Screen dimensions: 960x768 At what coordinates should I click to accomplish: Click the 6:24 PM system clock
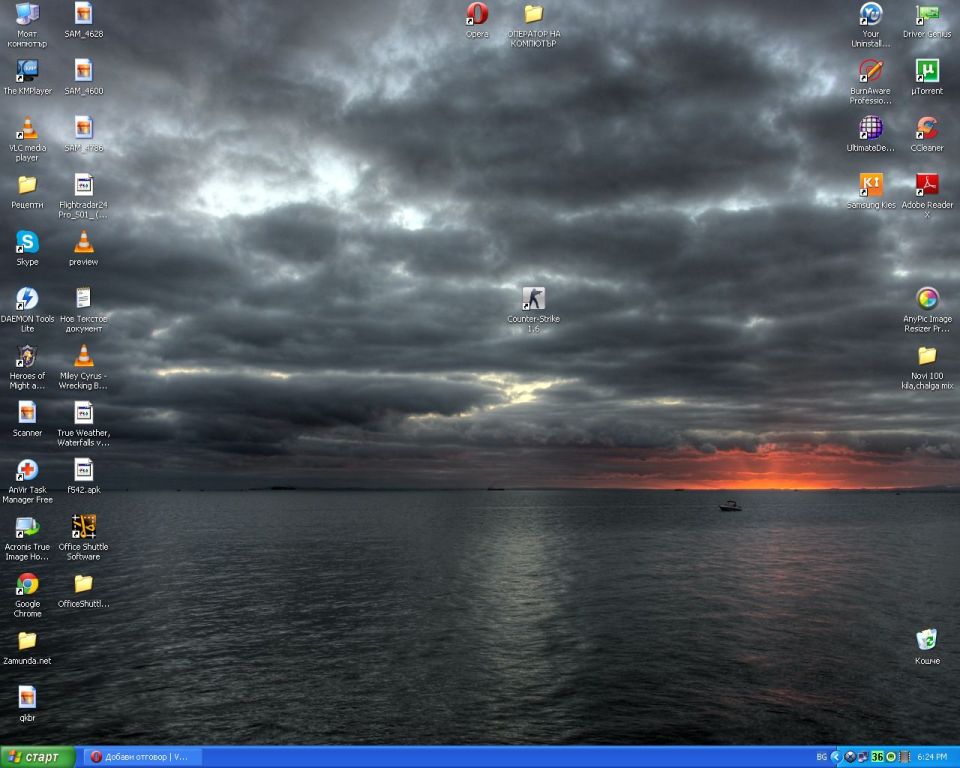tap(932, 757)
